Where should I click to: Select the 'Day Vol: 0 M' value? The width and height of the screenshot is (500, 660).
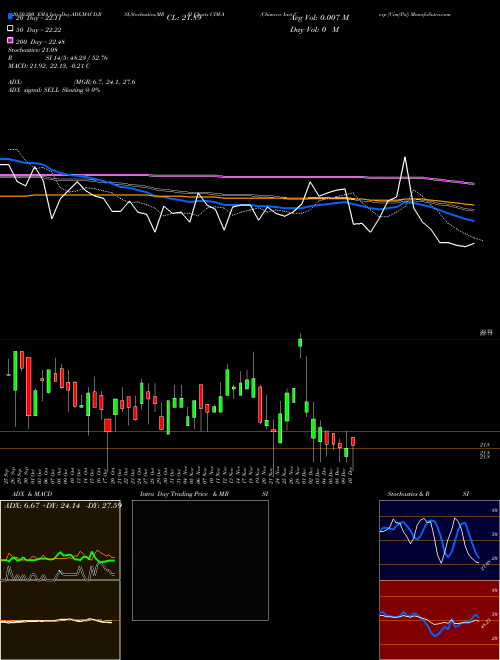tap(314, 30)
